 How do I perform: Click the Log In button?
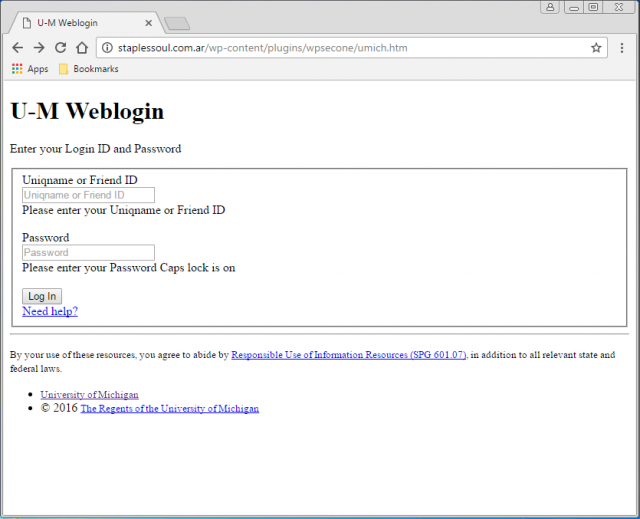(42, 296)
